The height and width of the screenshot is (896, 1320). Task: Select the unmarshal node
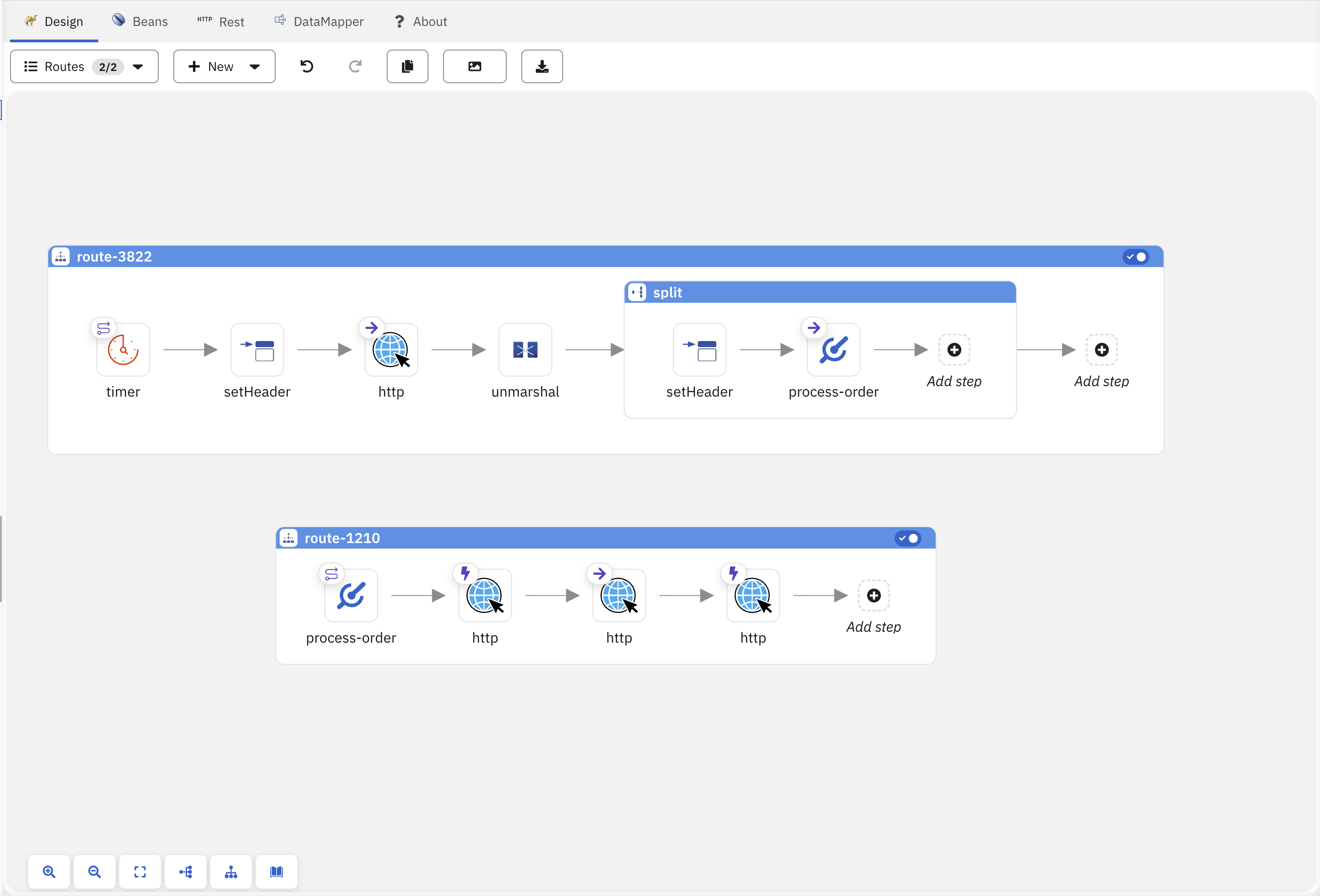(525, 350)
